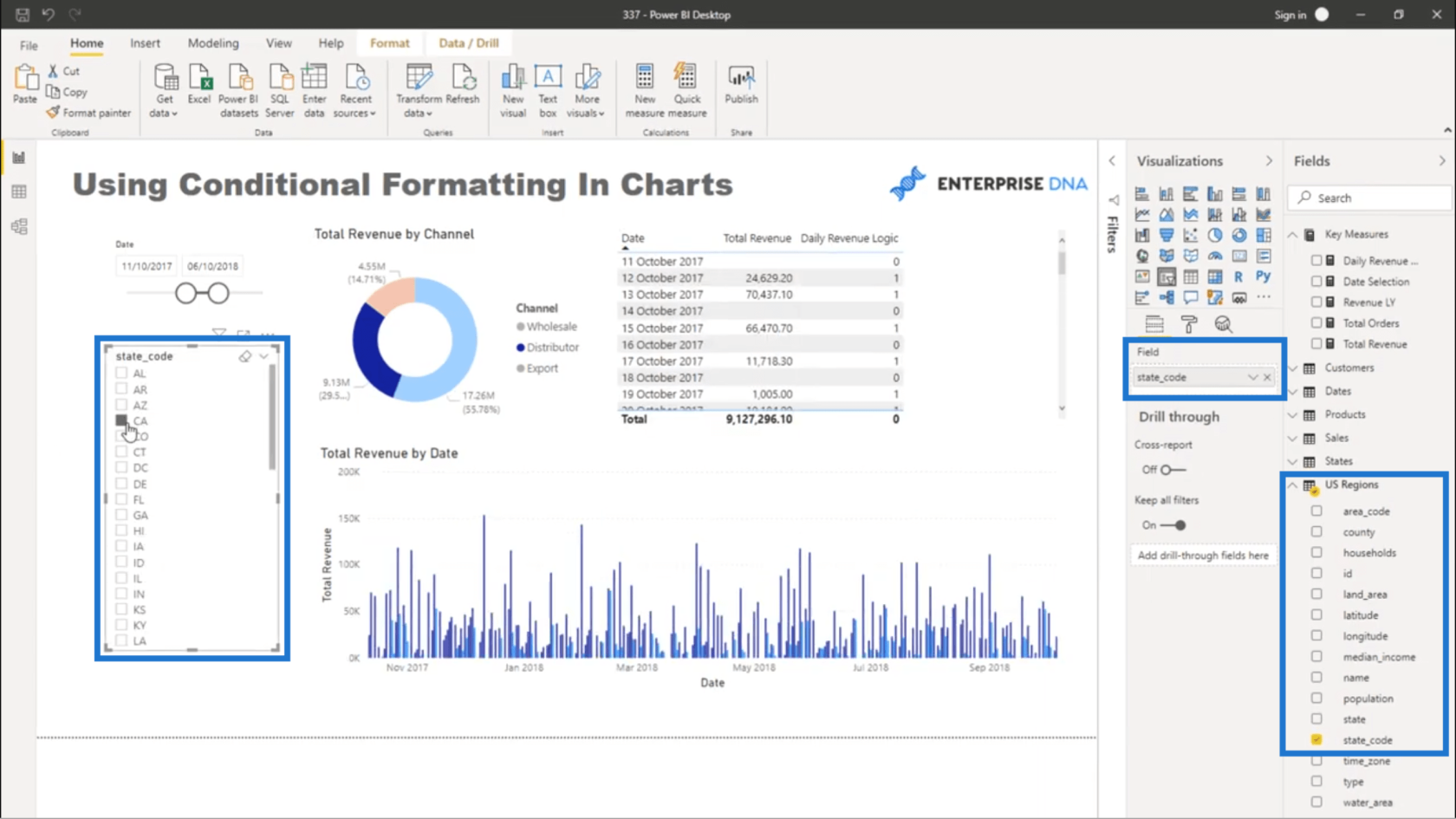Open the Analytics magnifier pane

pyautogui.click(x=1223, y=324)
